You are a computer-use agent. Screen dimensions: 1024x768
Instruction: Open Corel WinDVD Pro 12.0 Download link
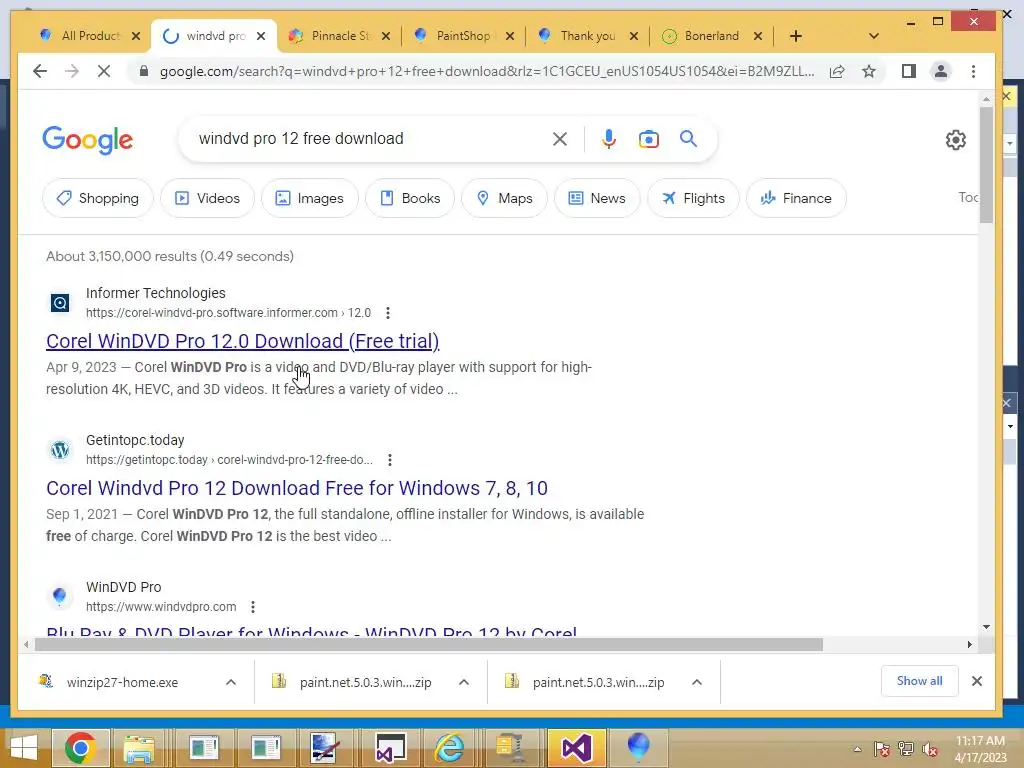click(x=242, y=341)
